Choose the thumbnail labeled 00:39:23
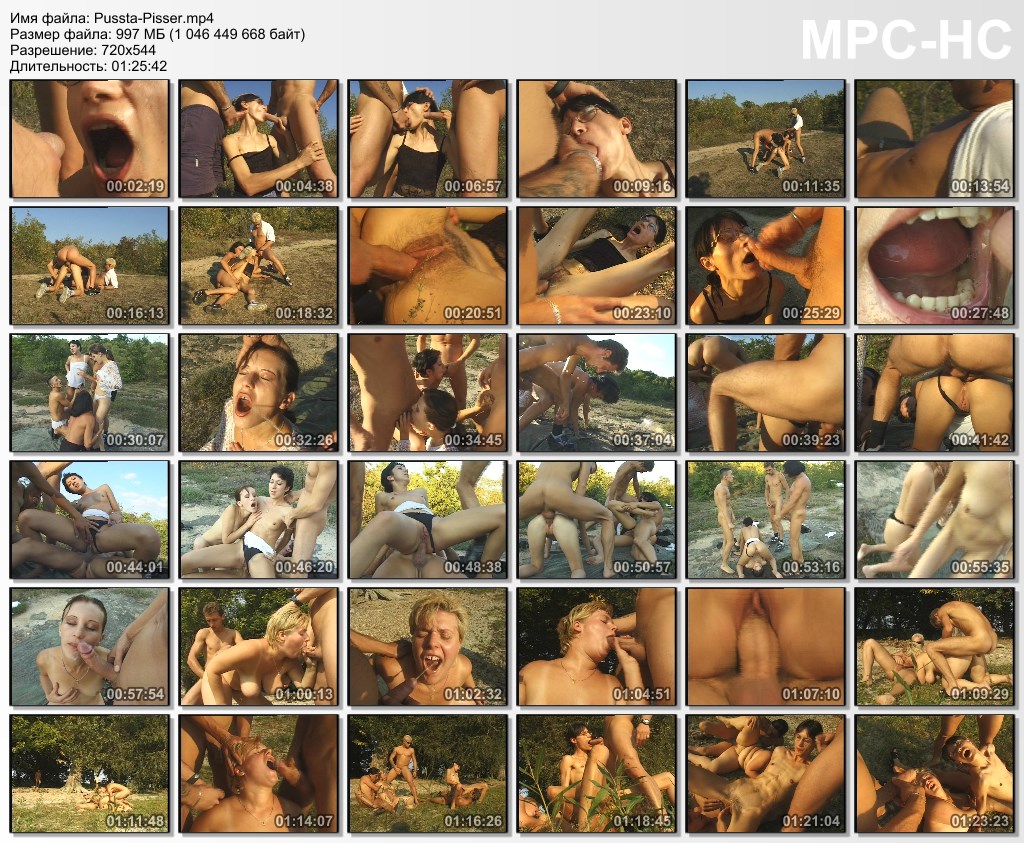This screenshot has height=843, width=1024. [765, 392]
